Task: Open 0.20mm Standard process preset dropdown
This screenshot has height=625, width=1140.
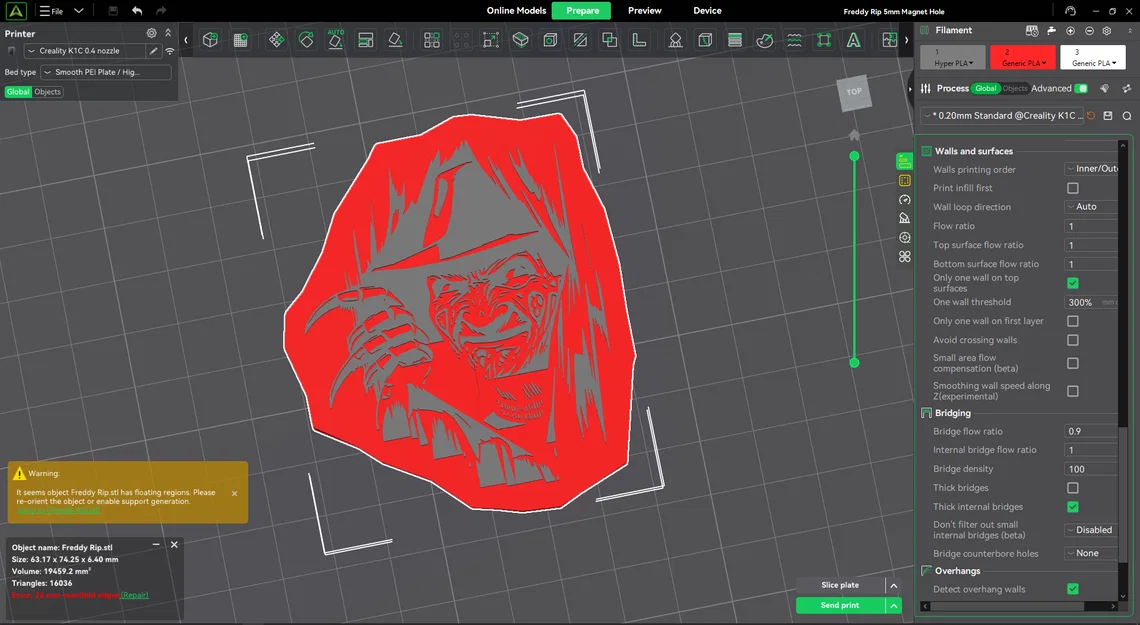Action: 1002,116
